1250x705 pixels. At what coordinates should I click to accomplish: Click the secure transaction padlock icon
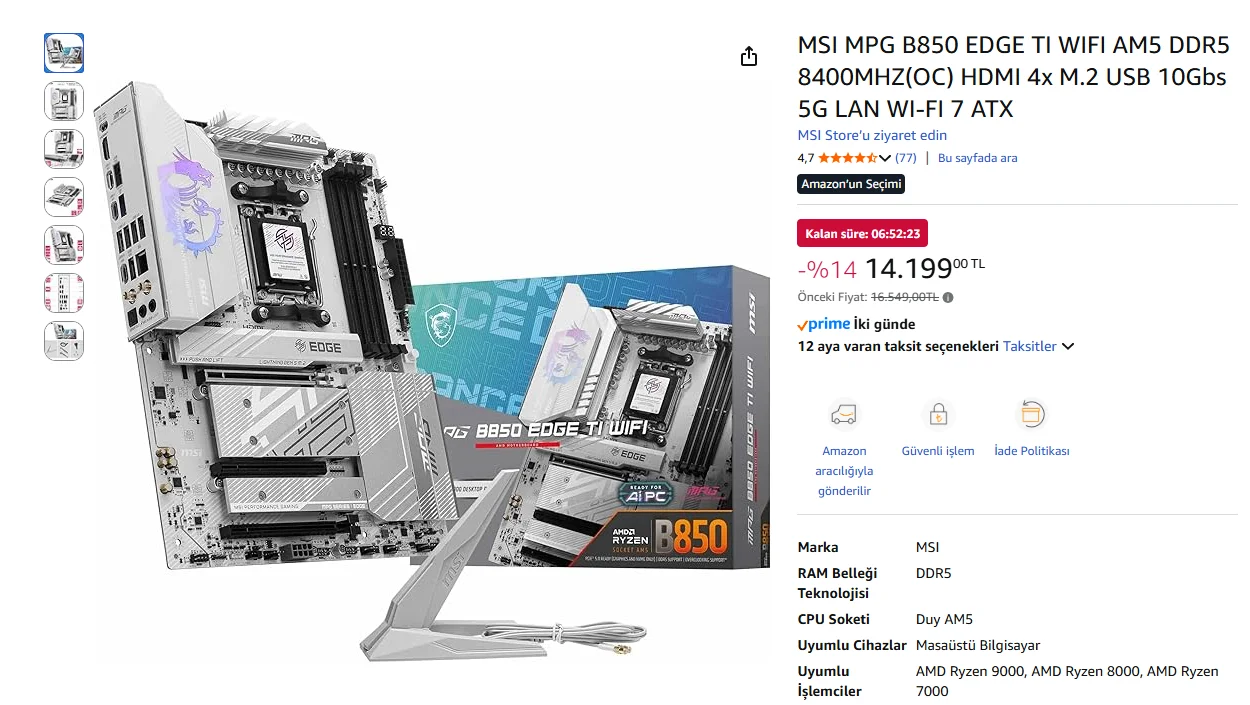point(938,414)
